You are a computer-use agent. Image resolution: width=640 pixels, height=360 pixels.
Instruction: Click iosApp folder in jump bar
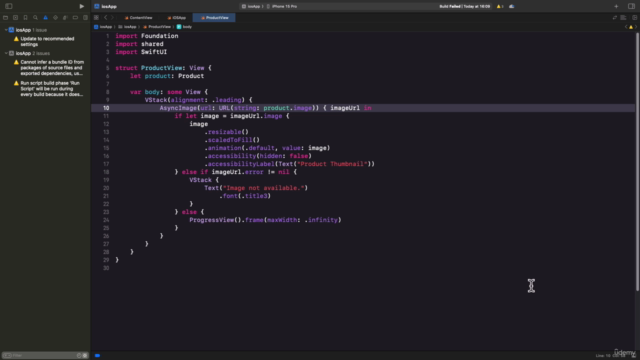coord(127,27)
